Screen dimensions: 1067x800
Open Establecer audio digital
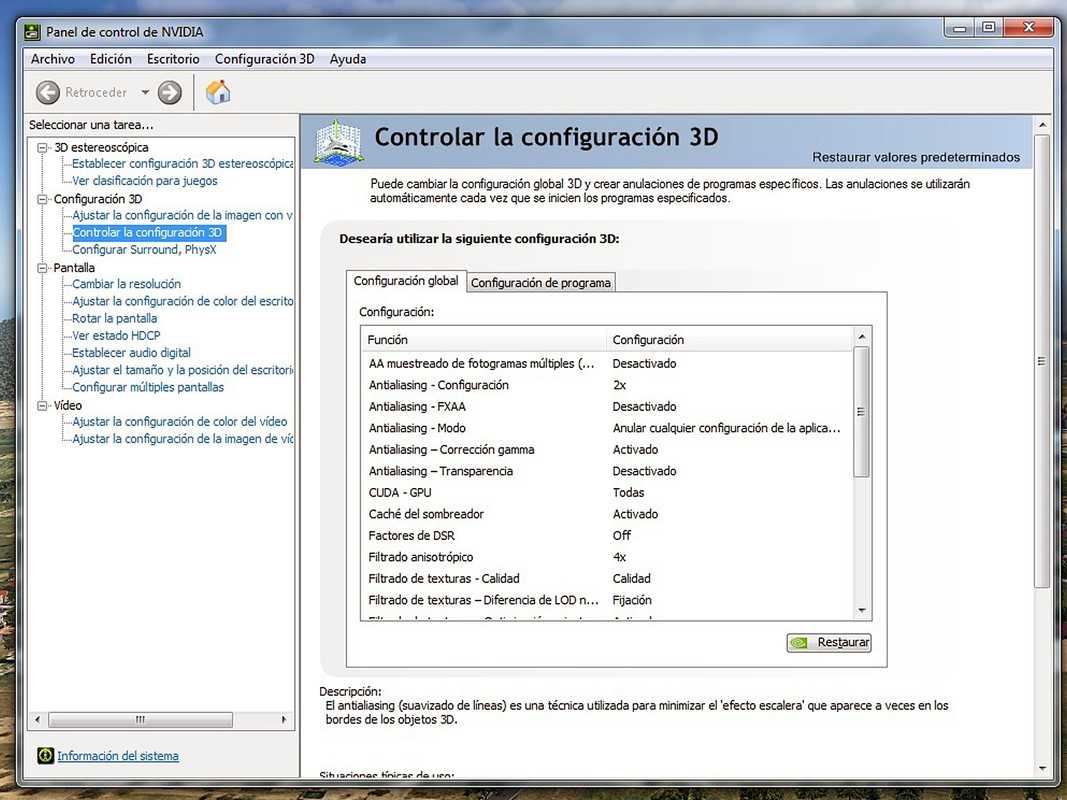click(x=131, y=352)
